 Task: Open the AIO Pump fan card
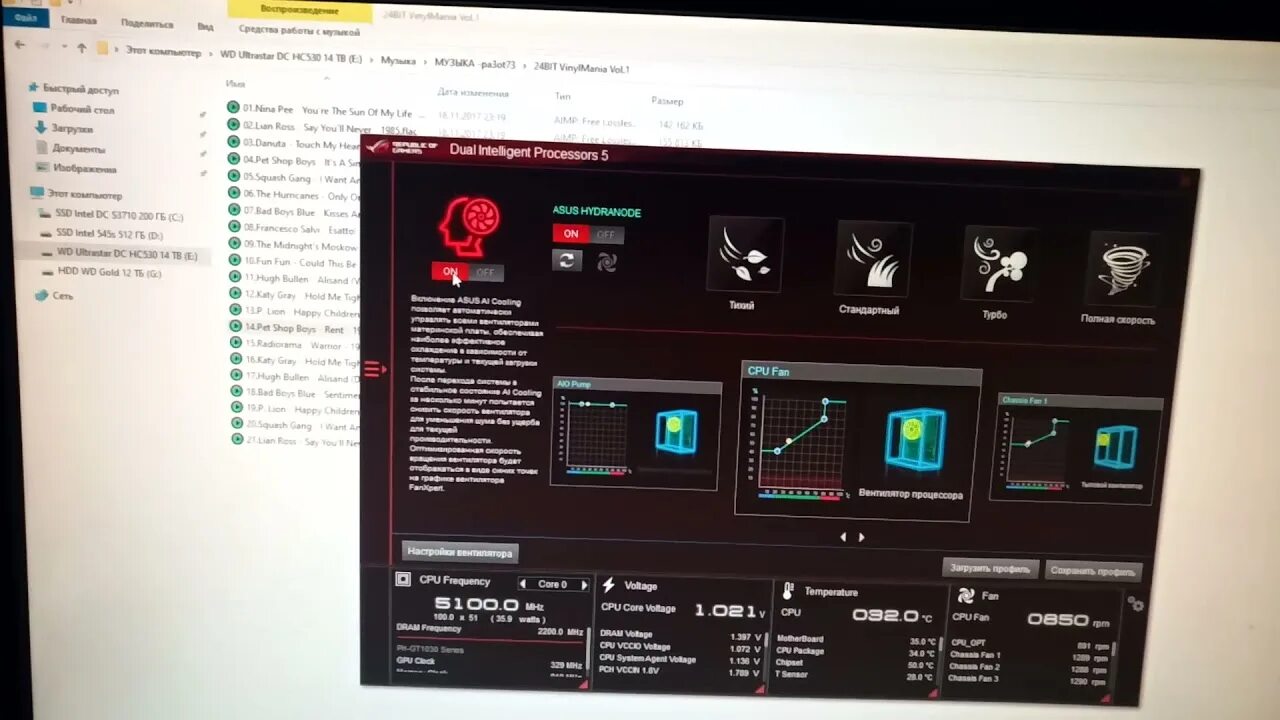tap(635, 434)
